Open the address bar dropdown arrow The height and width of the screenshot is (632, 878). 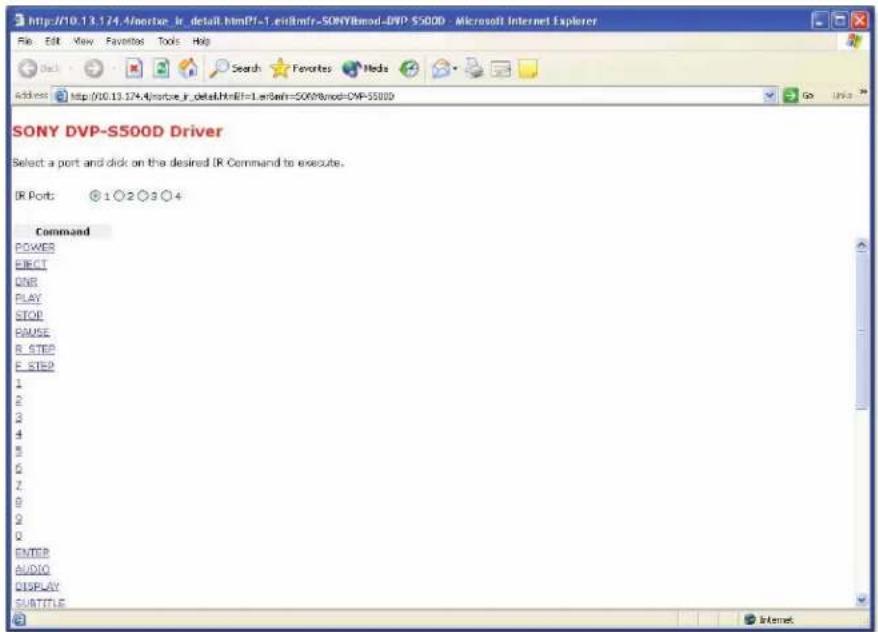[770, 96]
